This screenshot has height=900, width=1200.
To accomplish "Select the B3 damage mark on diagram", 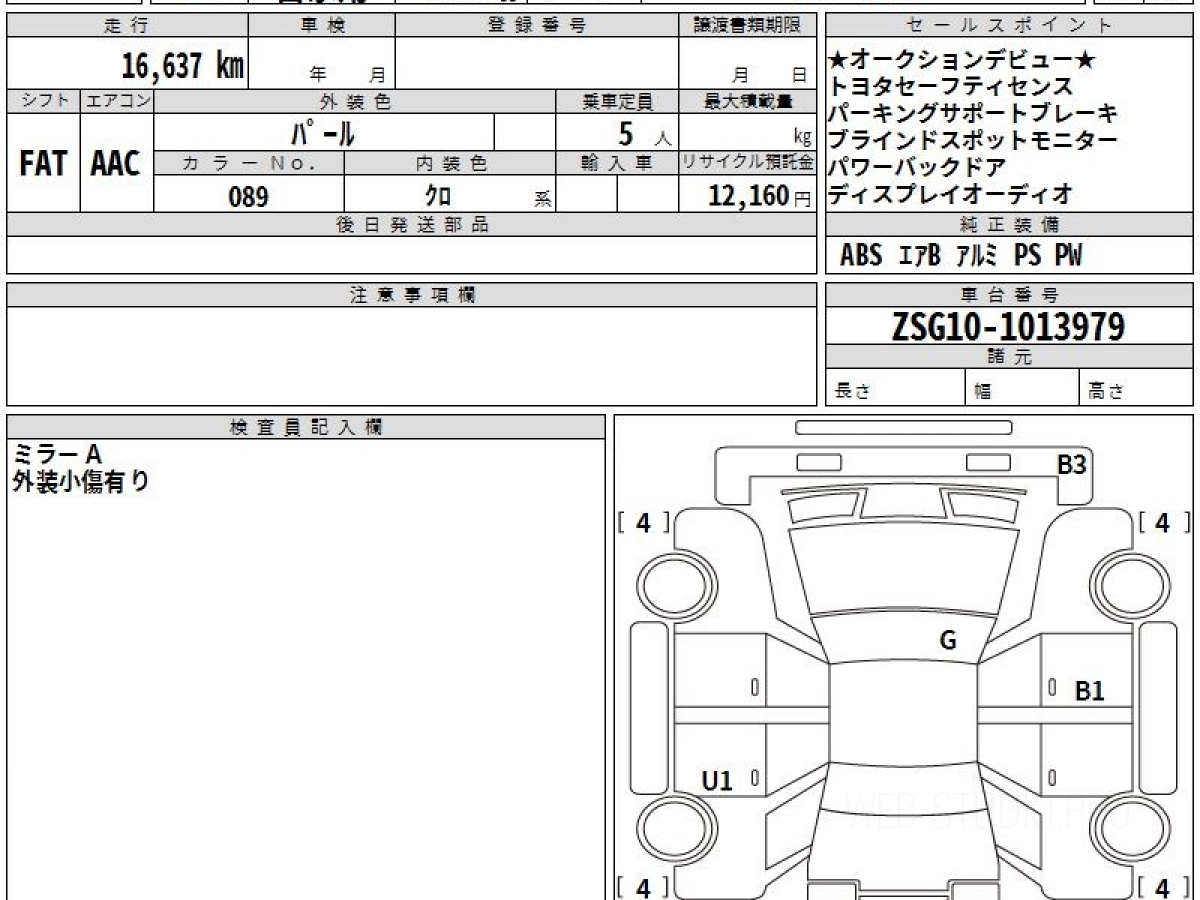I will 1072,465.
